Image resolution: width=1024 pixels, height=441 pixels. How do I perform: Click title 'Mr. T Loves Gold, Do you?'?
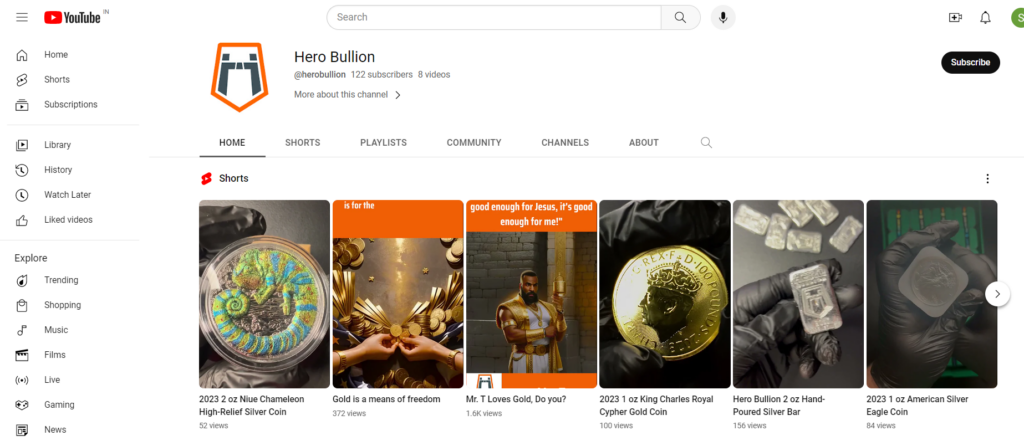pos(516,399)
